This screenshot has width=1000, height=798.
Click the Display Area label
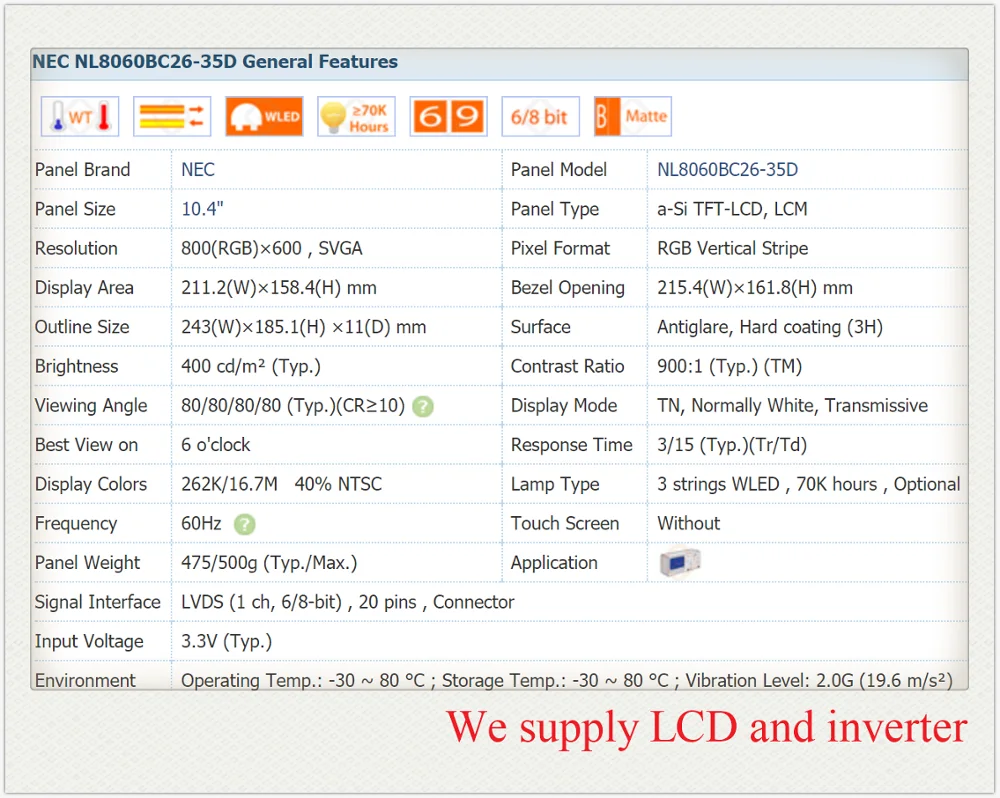tap(84, 288)
